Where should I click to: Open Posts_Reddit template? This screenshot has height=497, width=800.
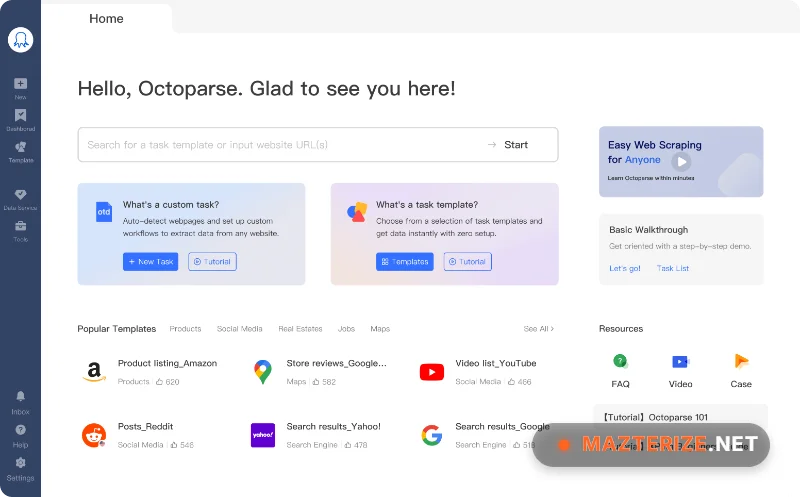pyautogui.click(x=145, y=426)
